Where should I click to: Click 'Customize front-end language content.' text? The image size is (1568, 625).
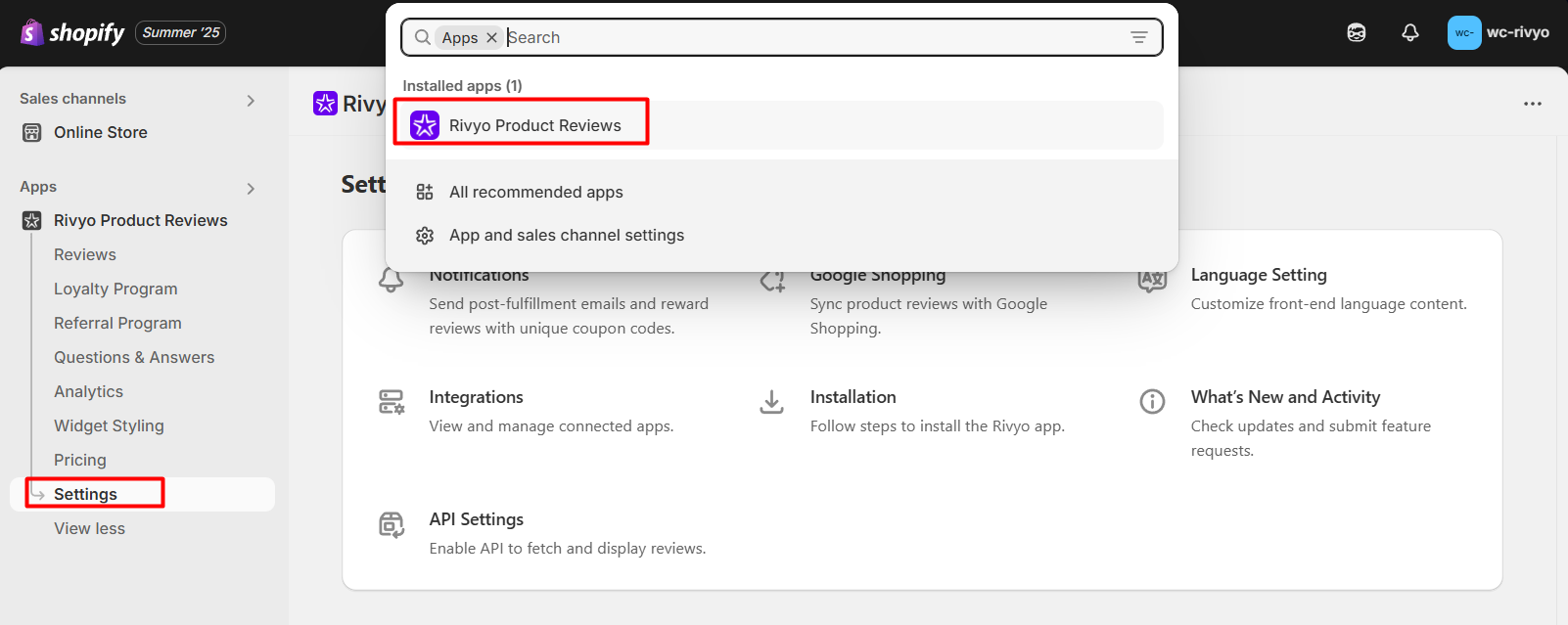click(x=1328, y=304)
